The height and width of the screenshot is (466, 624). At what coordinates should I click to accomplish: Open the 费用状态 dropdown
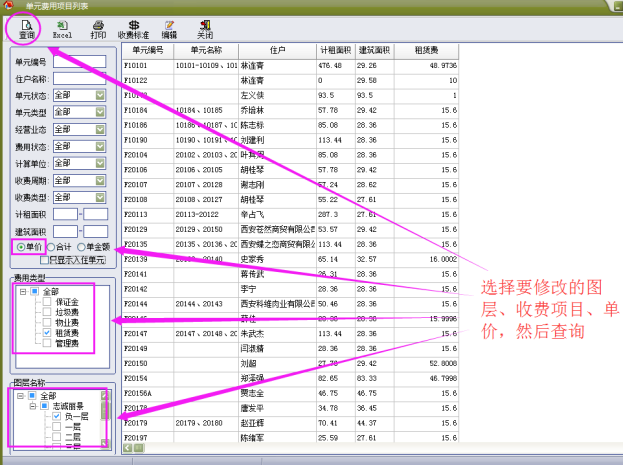[x=100, y=147]
